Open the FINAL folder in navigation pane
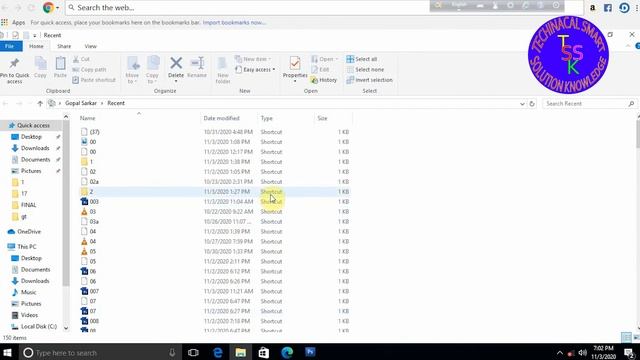The height and width of the screenshot is (360, 640). coord(28,205)
